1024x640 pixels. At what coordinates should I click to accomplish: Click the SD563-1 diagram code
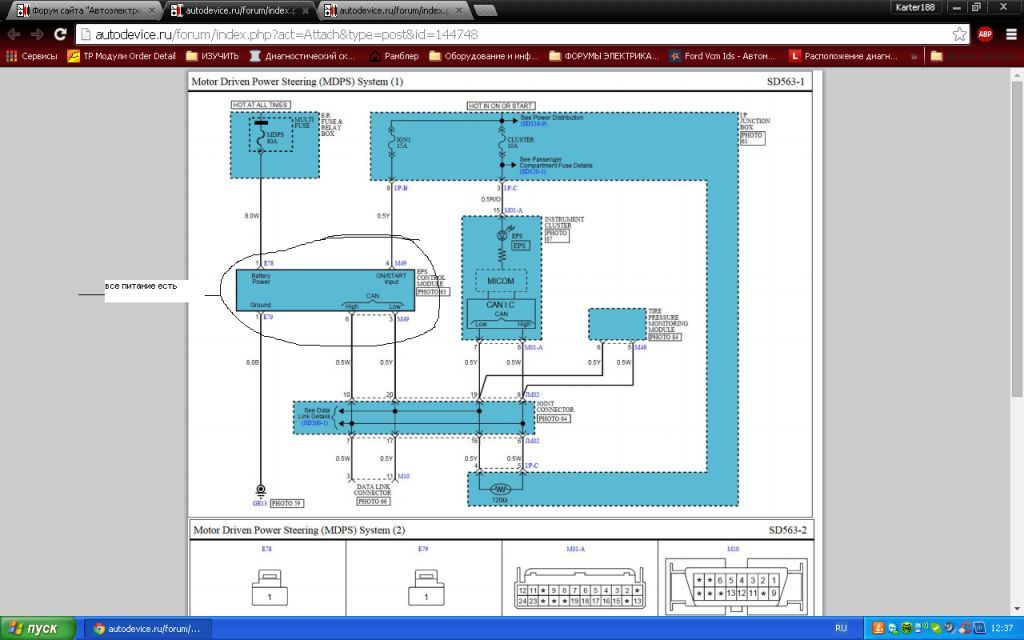(786, 82)
